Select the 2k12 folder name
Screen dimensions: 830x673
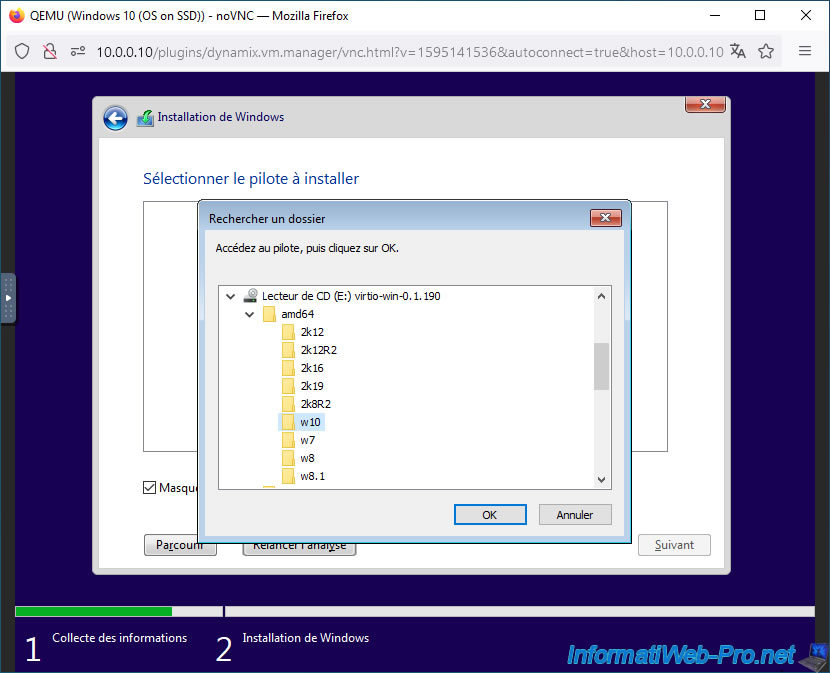(312, 332)
